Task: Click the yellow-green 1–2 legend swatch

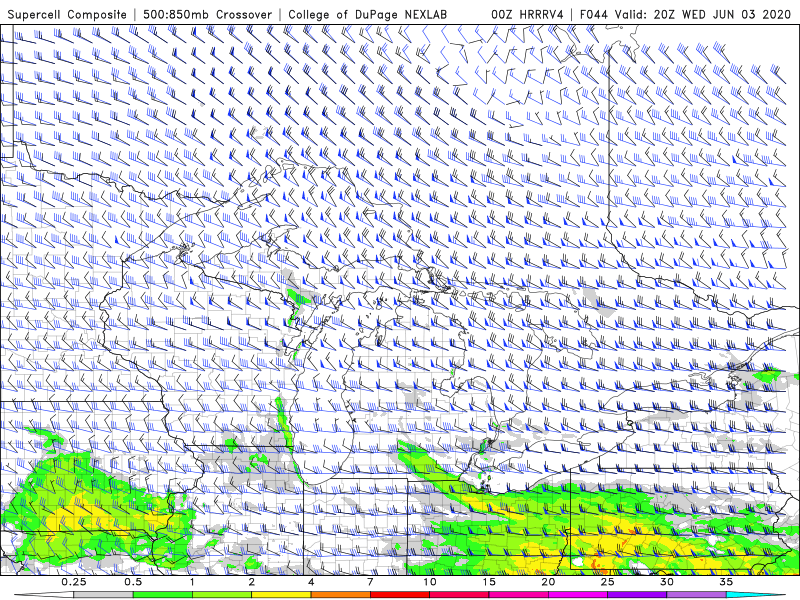Action: [222, 595]
